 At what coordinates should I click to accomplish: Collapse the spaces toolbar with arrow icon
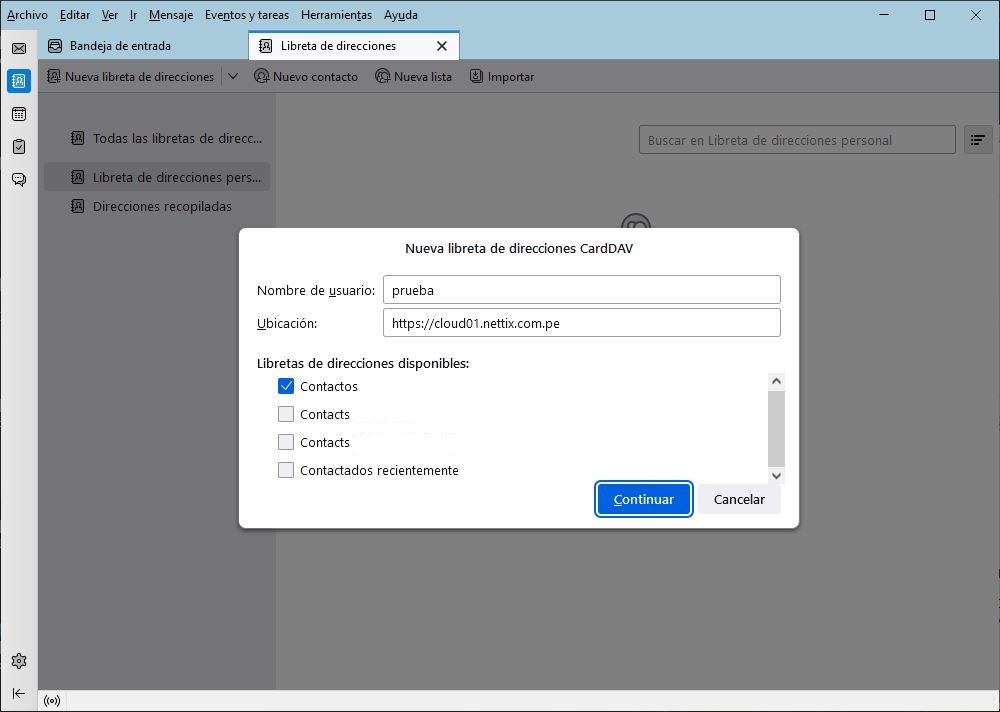pyautogui.click(x=18, y=693)
